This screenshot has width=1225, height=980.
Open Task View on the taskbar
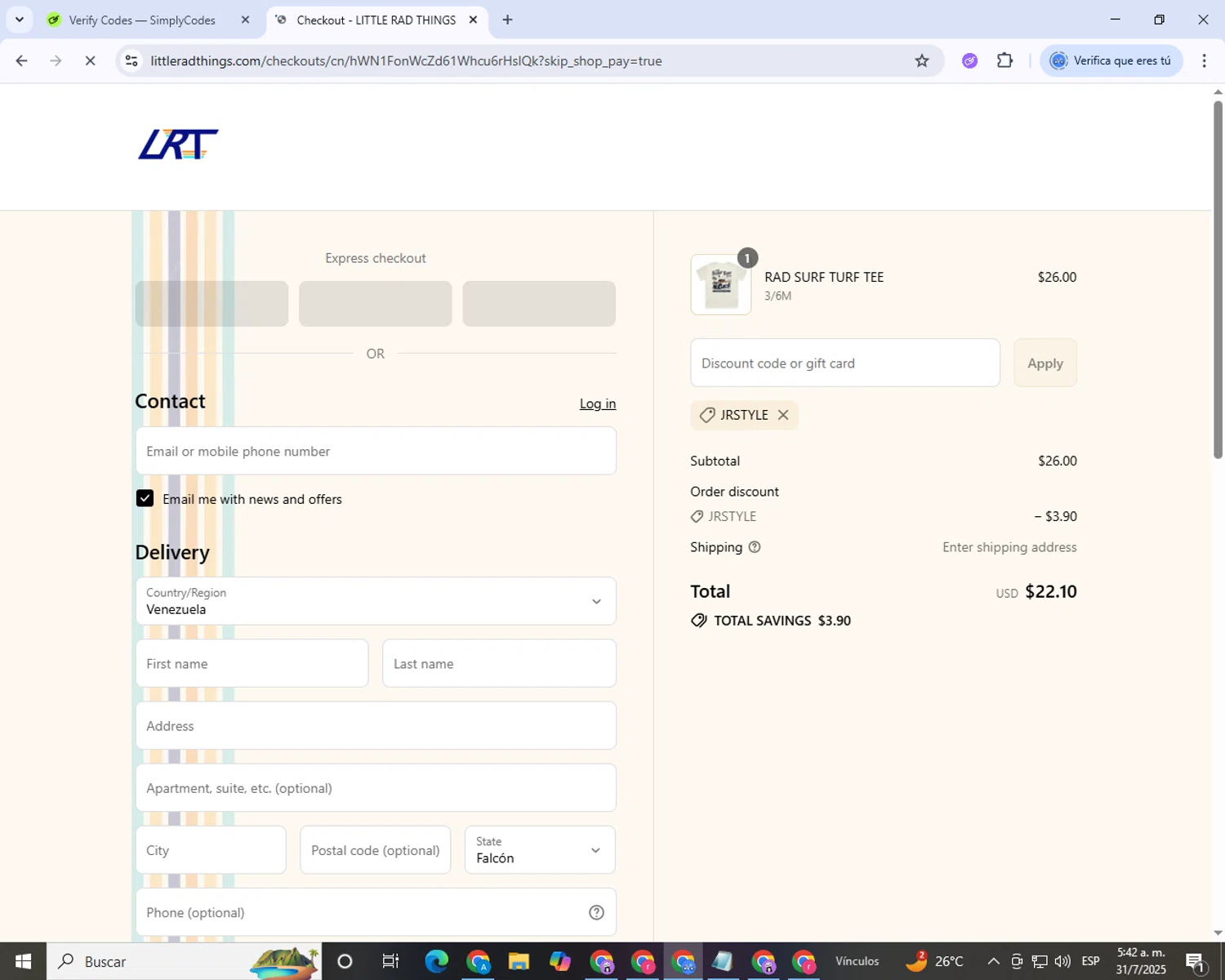[x=390, y=961]
